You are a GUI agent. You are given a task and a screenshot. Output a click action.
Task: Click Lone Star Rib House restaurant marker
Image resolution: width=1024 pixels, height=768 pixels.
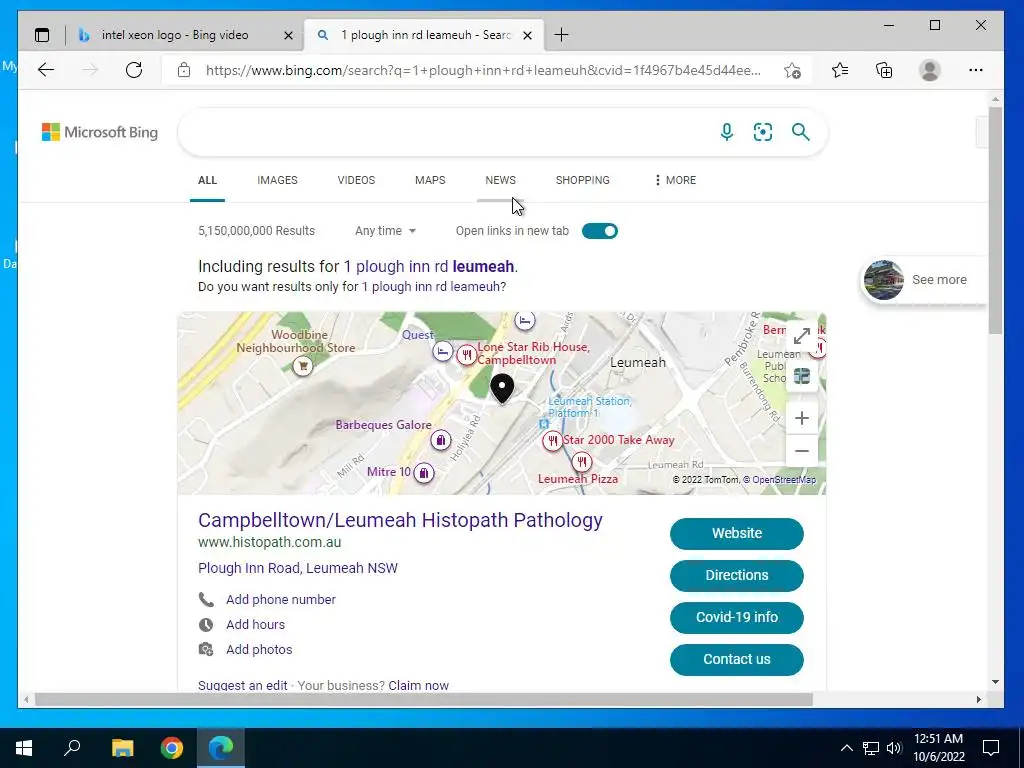(x=466, y=355)
